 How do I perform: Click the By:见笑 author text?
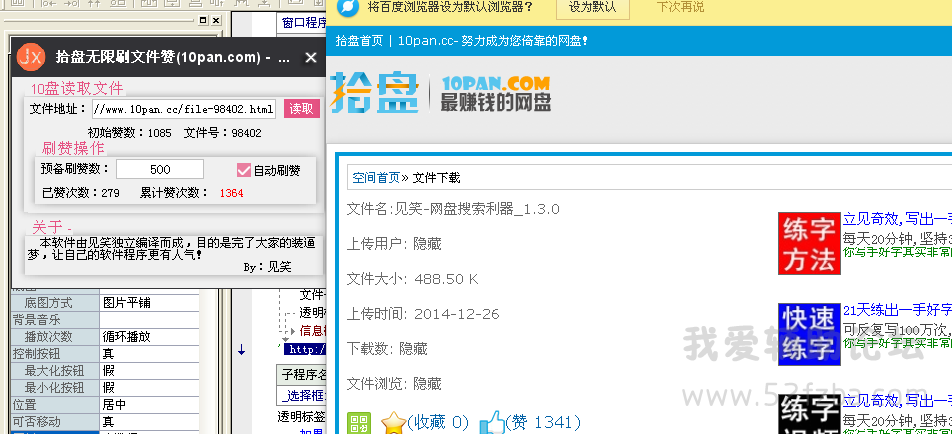pos(267,266)
